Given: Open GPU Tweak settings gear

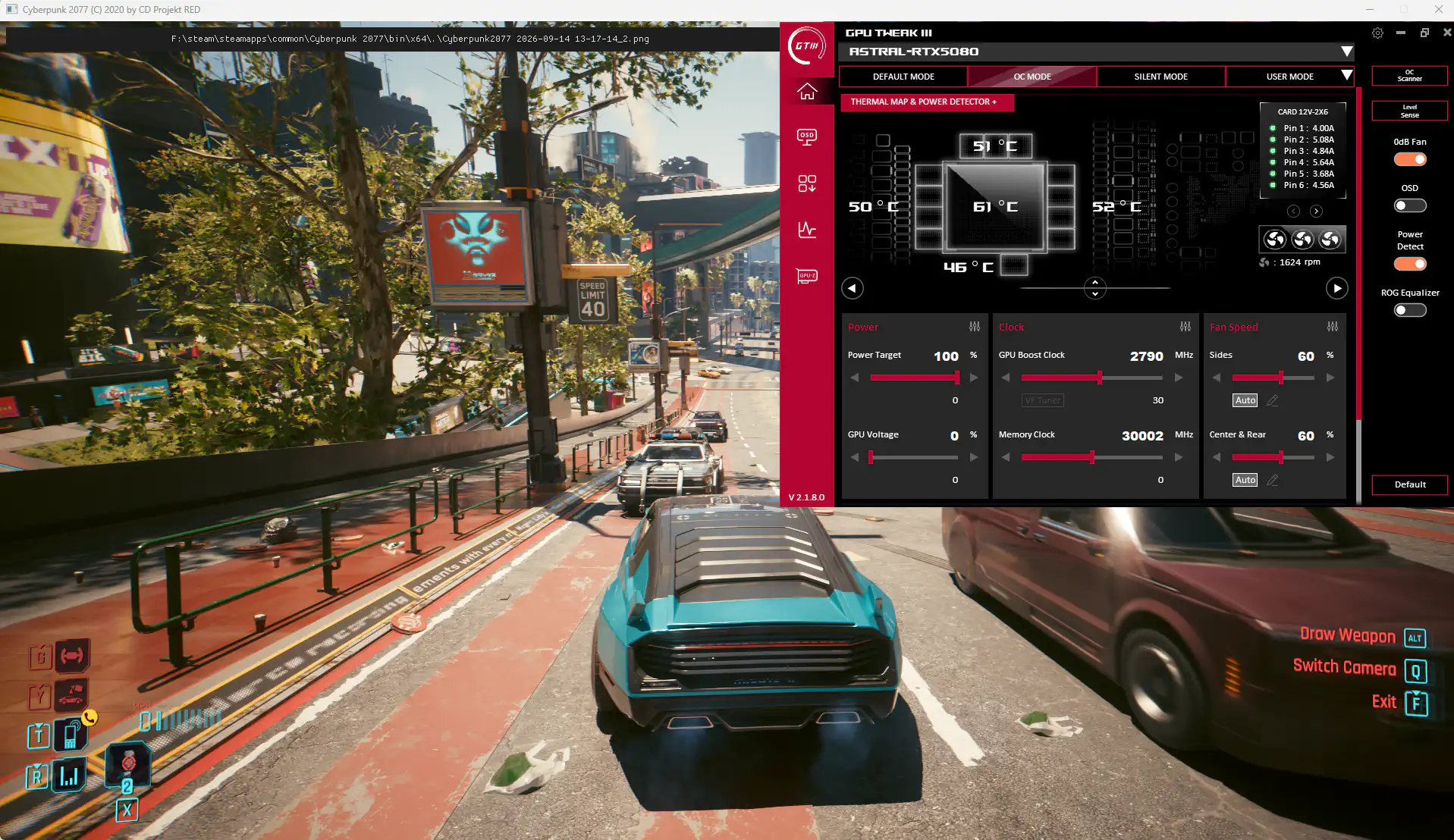Looking at the screenshot, I should coord(1377,33).
